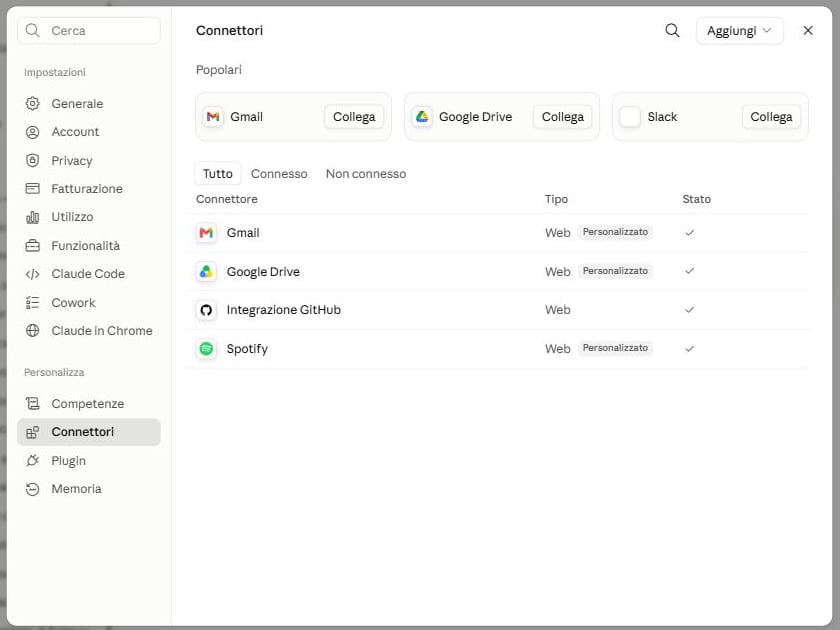Click the Google Drive row status checkmark
Viewport: 840px width, 630px height.
689,271
